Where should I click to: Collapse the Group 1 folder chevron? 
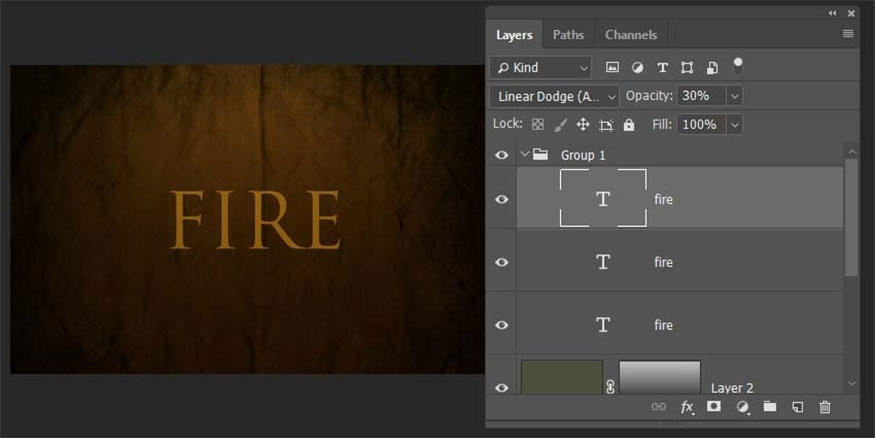(x=524, y=155)
